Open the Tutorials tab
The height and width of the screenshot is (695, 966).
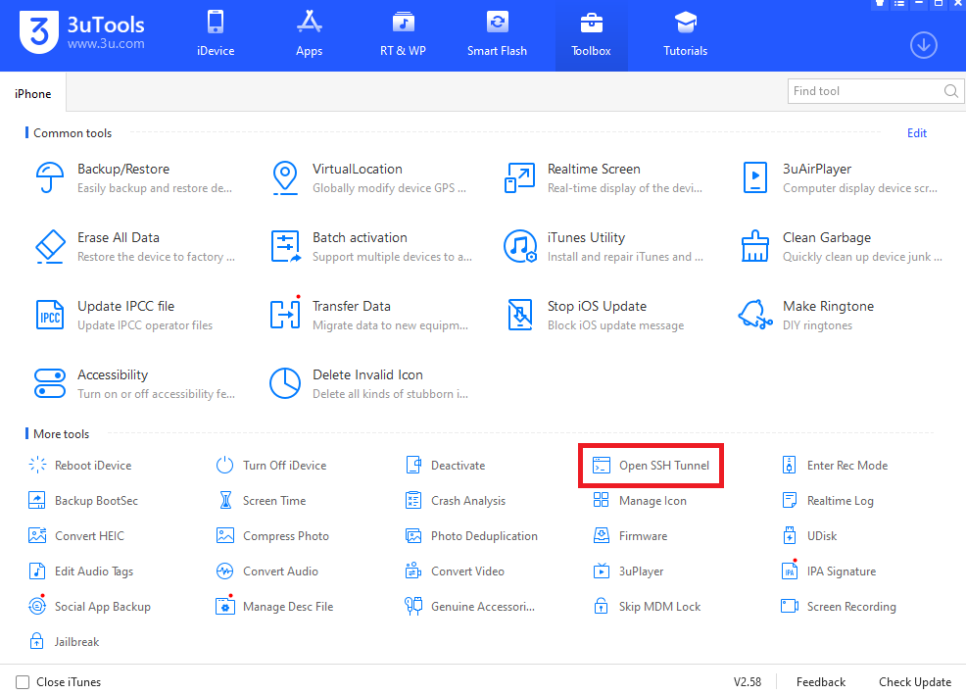tap(685, 36)
